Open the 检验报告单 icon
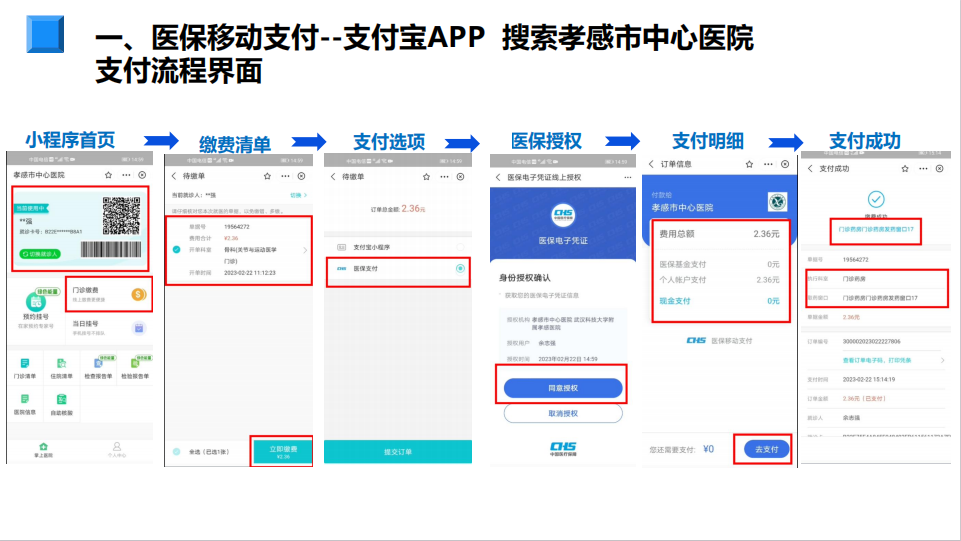This screenshot has height=541, width=961. pos(135,363)
